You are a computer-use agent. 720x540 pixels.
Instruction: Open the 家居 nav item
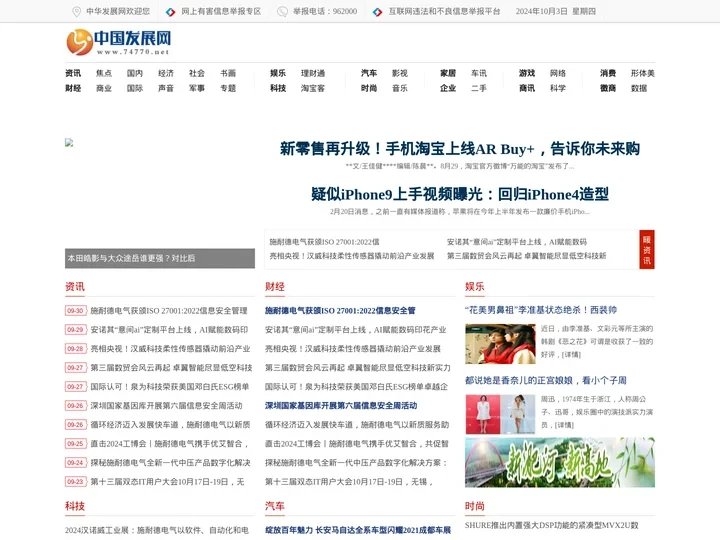click(x=448, y=73)
